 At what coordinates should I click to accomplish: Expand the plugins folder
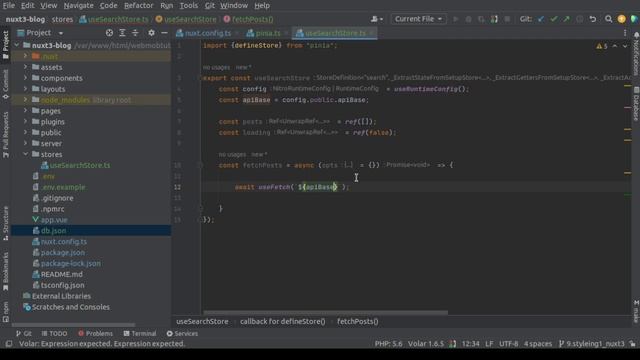(x=25, y=122)
